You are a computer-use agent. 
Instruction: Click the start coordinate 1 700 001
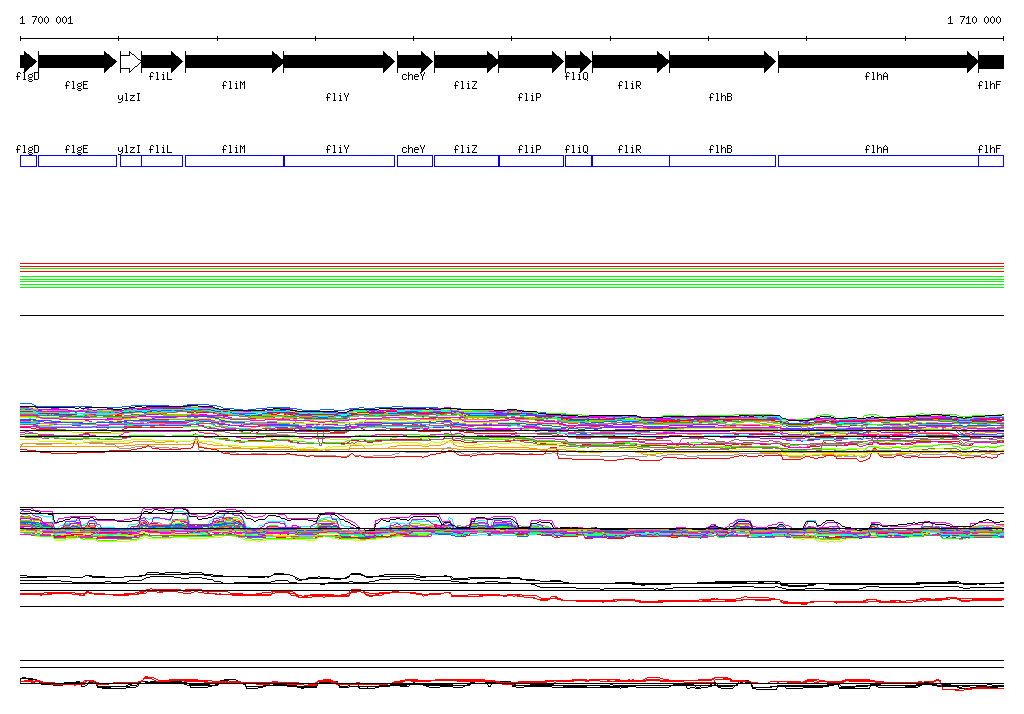[46, 20]
